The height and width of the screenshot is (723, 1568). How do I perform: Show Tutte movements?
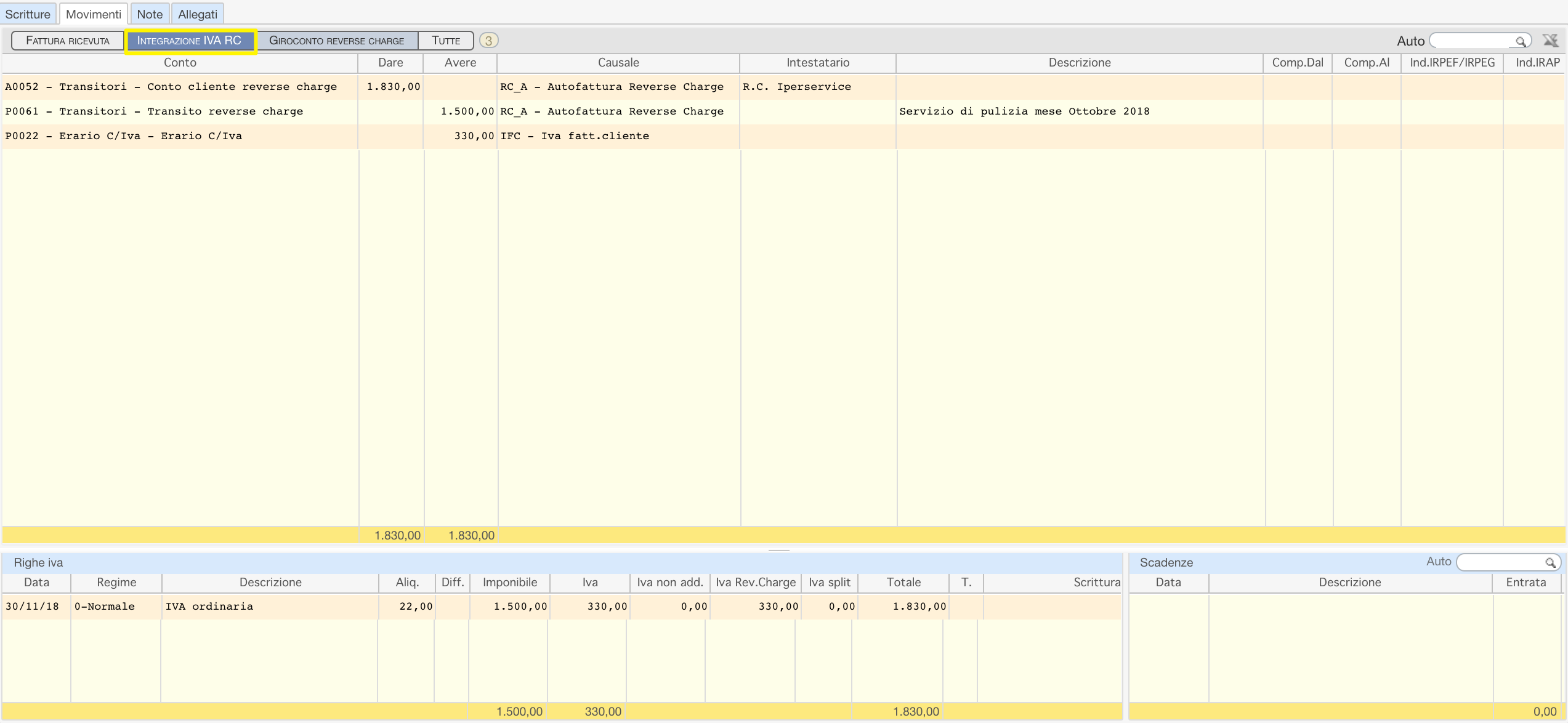tap(446, 41)
